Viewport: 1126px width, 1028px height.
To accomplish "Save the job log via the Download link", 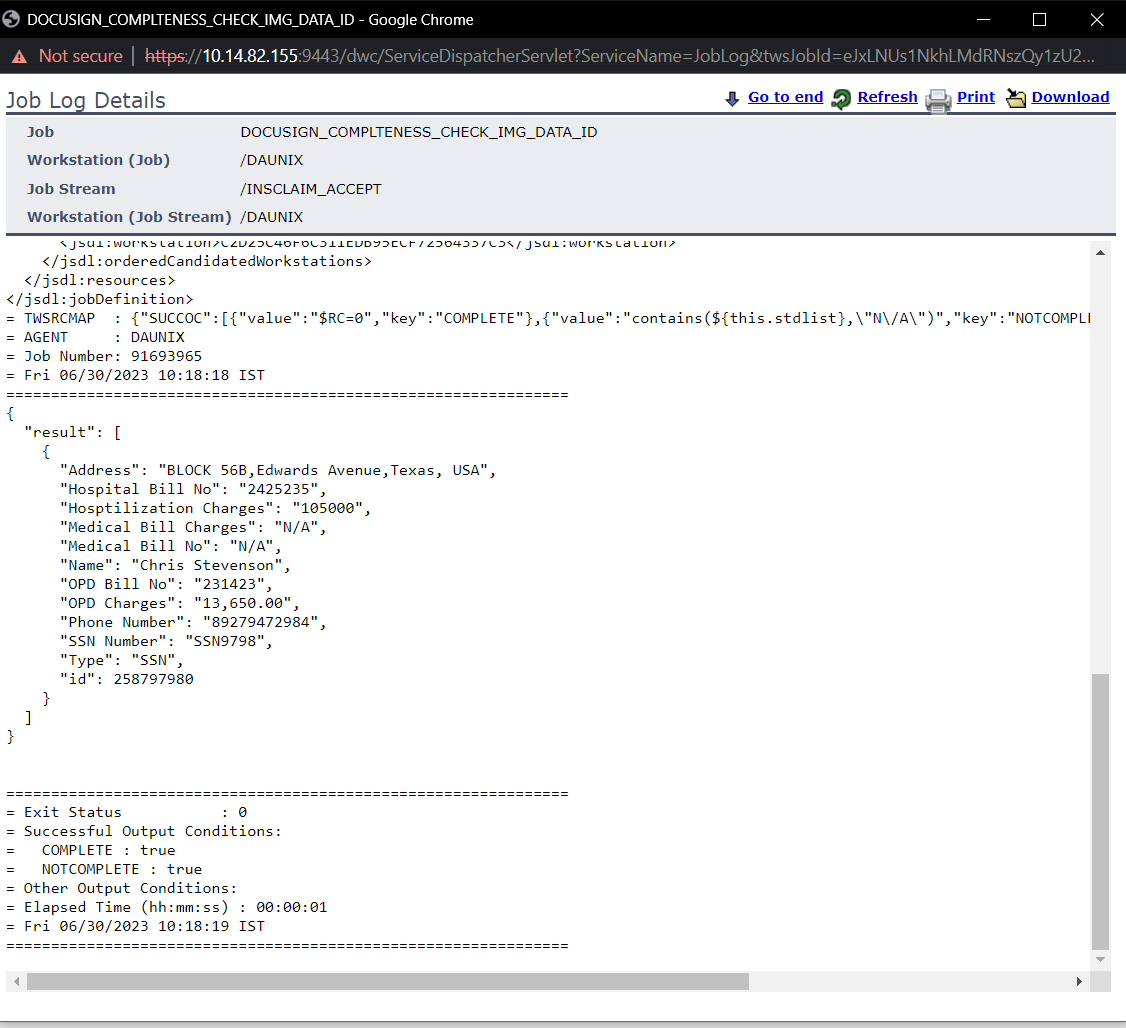I will coord(1070,97).
